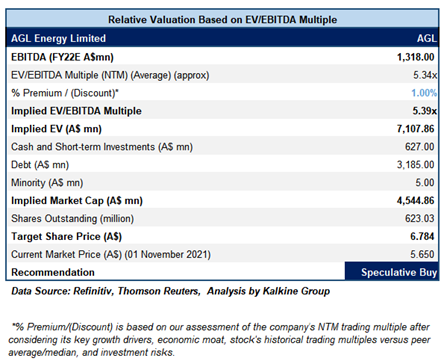Select the Implied EV value 7,107.86
The height and width of the screenshot is (361, 444).
pos(415,129)
